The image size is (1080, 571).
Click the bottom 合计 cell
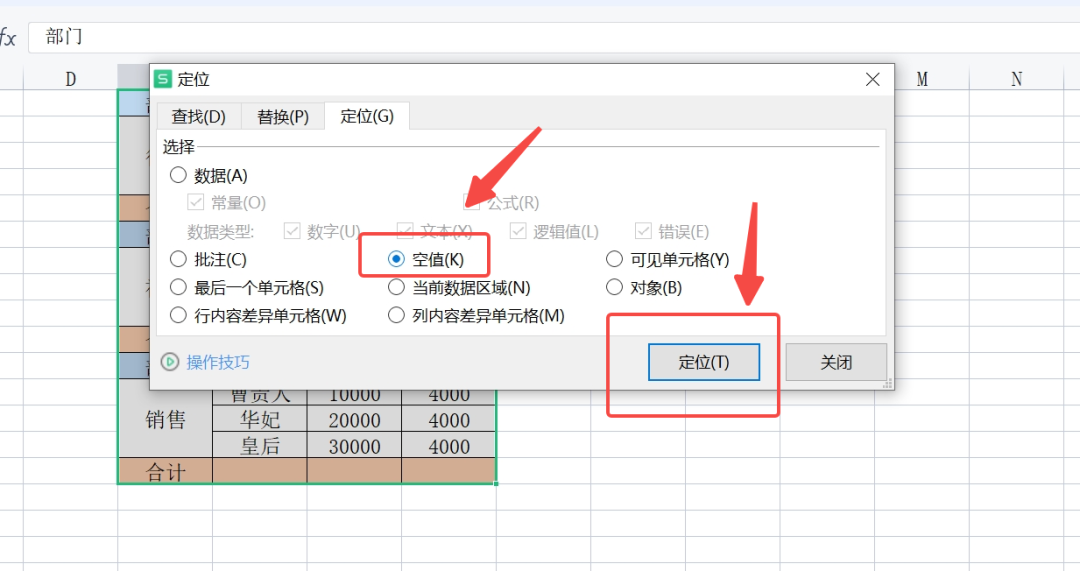(165, 471)
